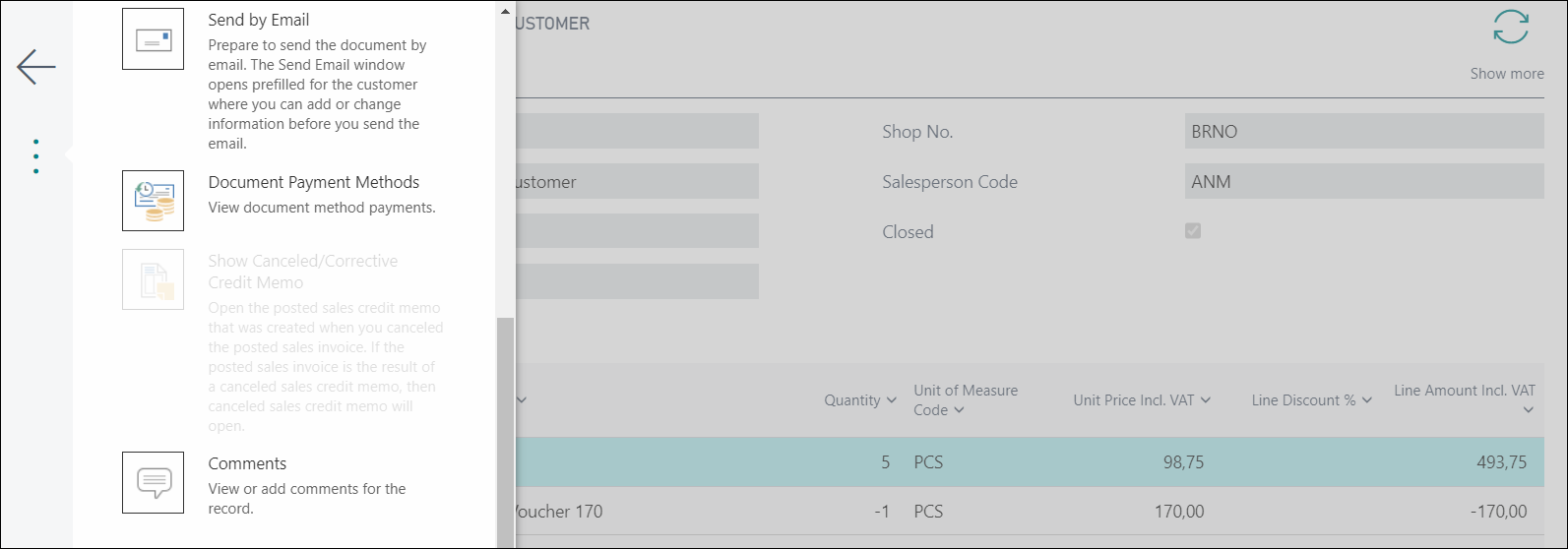Click the back arrow icon

[36, 67]
